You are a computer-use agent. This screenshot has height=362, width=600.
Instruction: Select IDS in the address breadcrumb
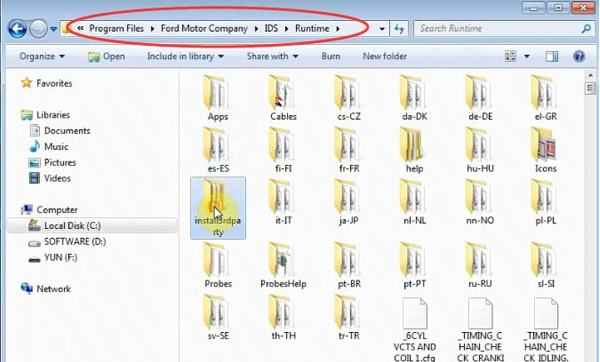click(271, 28)
